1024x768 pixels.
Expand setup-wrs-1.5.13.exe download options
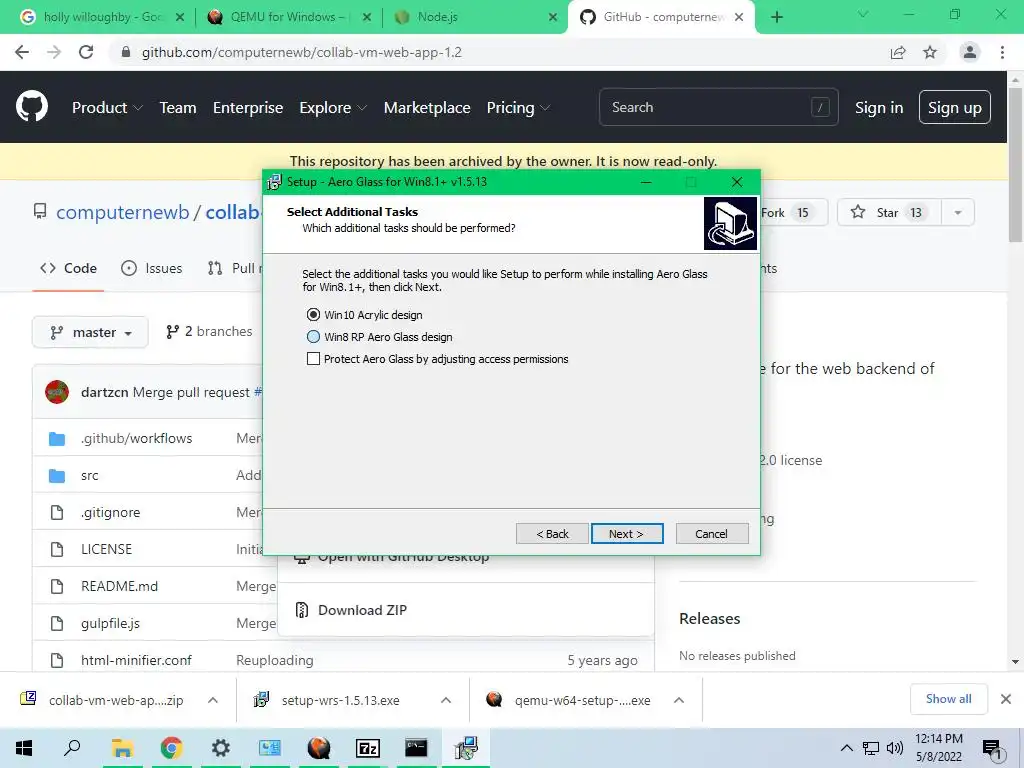[x=446, y=700]
